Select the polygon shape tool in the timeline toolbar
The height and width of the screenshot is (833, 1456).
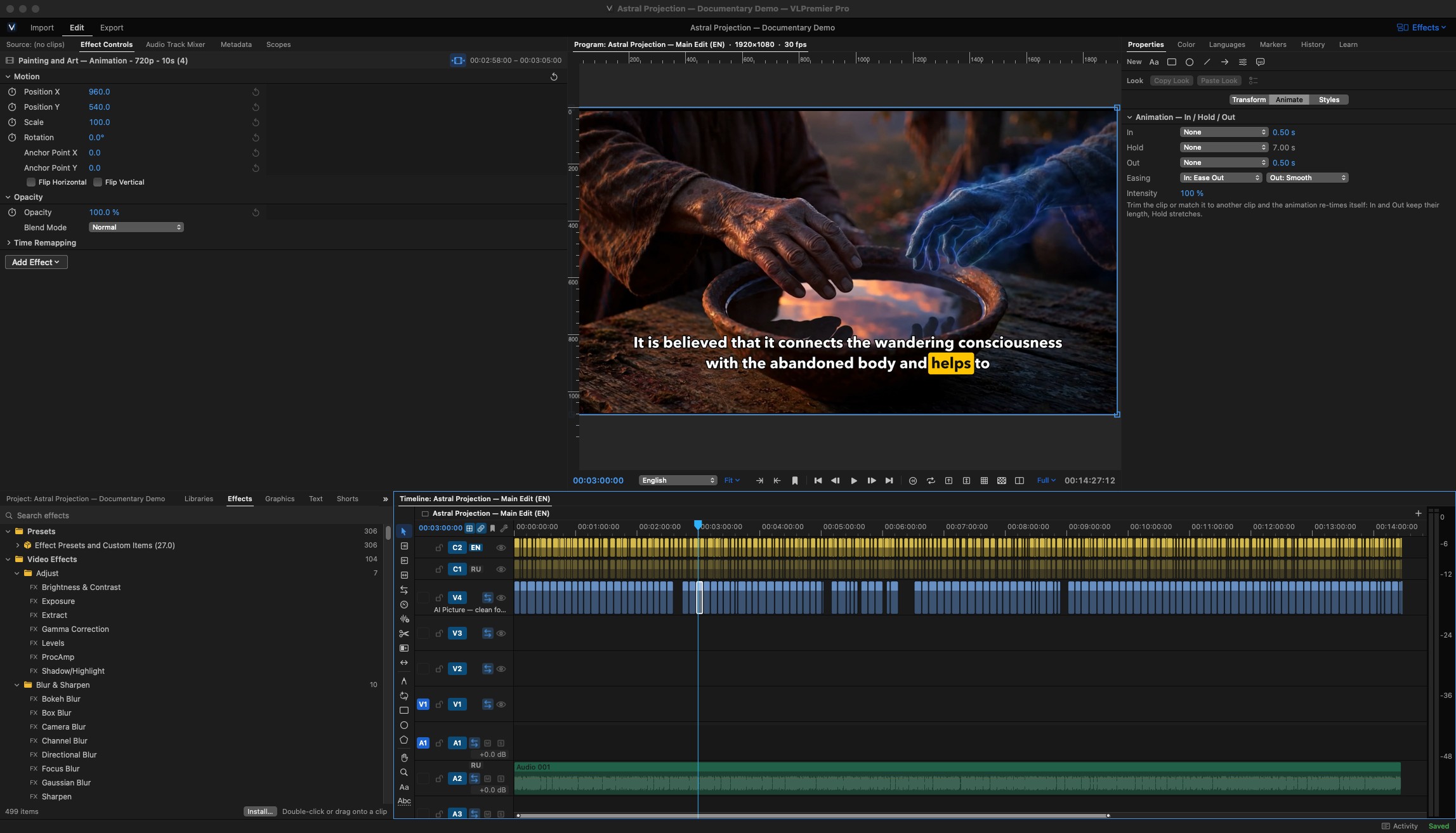[x=404, y=740]
